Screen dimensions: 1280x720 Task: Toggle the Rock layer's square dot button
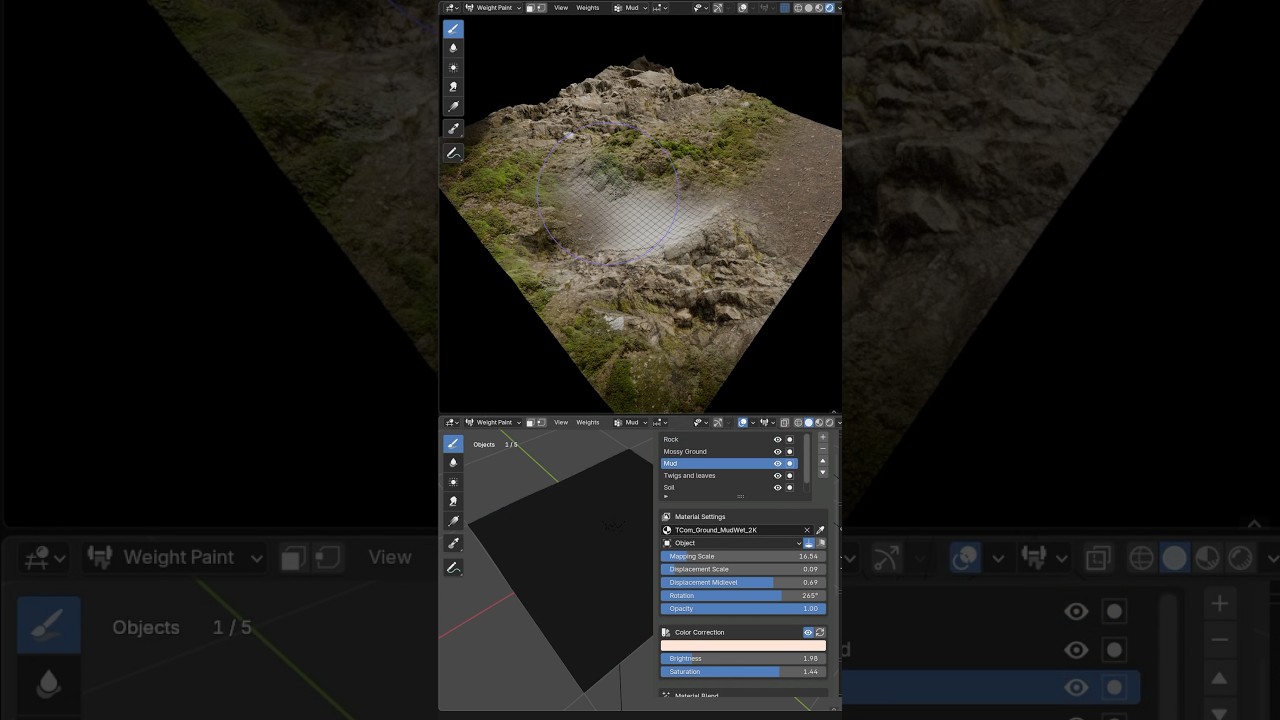[789, 439]
